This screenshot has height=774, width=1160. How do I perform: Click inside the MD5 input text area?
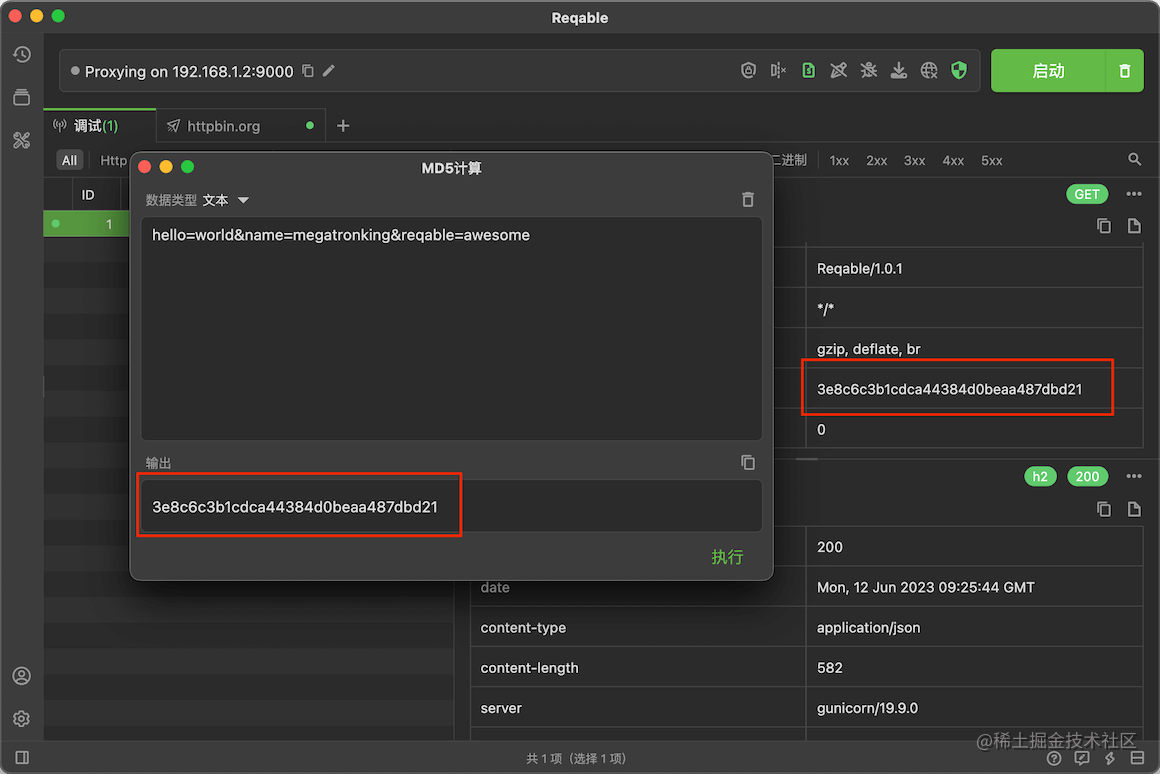pyautogui.click(x=450, y=330)
